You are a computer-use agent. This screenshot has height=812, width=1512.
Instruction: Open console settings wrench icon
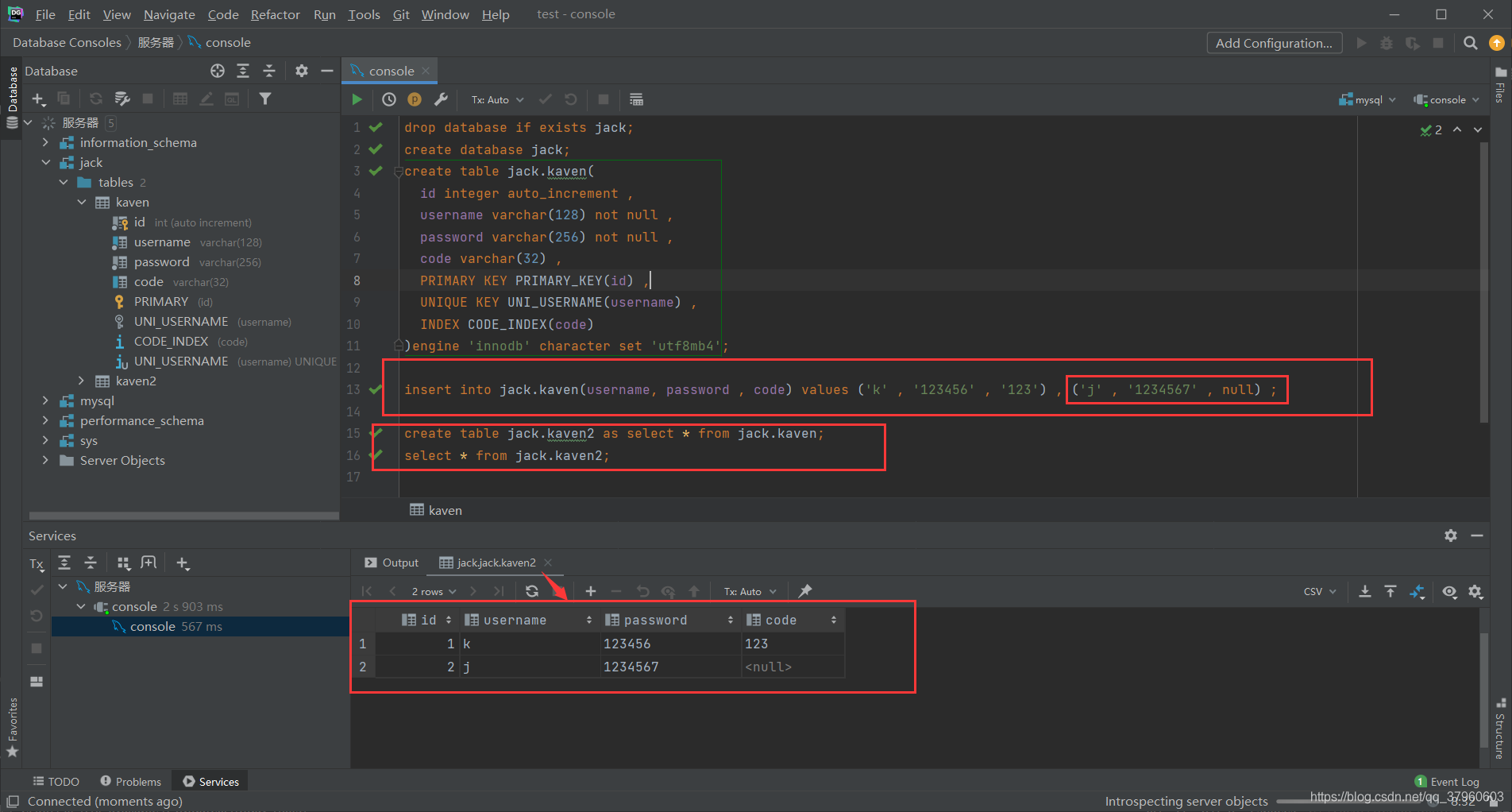pyautogui.click(x=441, y=99)
